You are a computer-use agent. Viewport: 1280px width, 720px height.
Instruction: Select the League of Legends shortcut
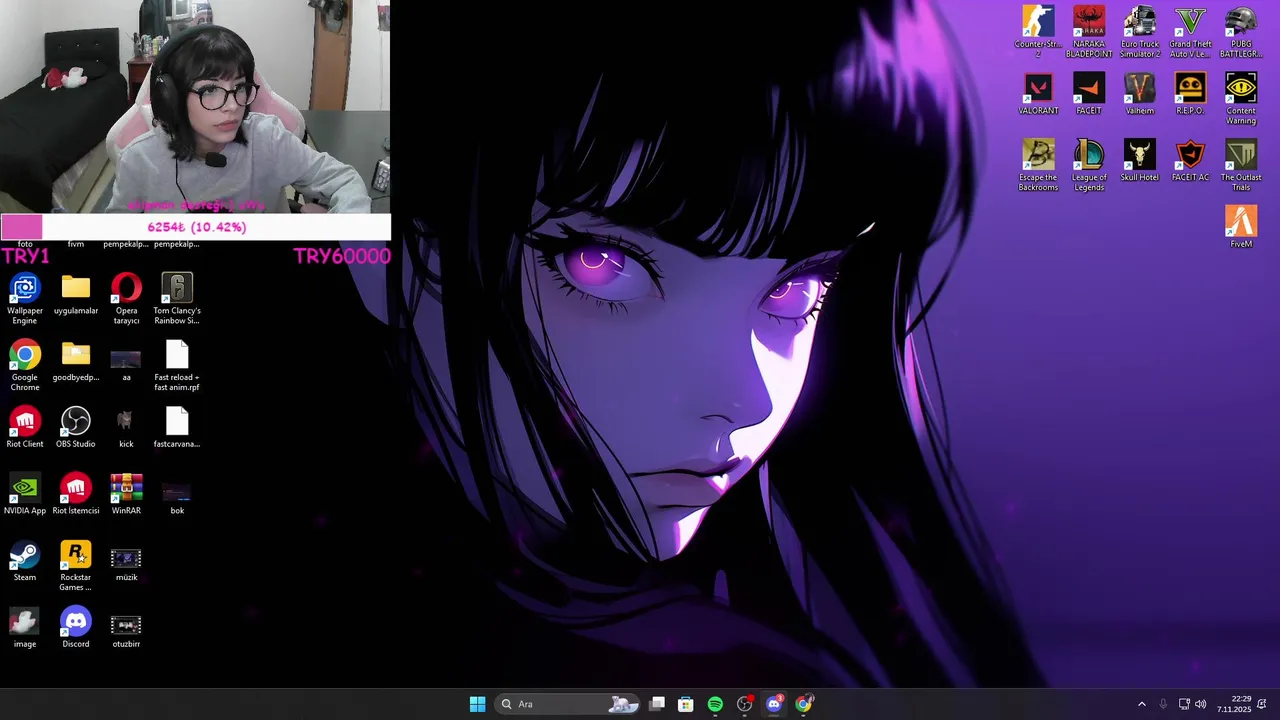pos(1089,166)
